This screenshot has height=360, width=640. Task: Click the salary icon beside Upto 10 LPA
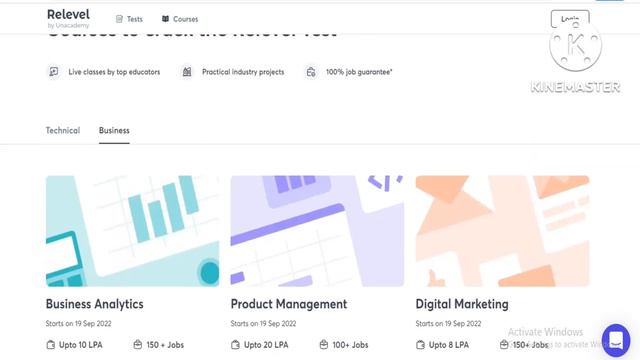pyautogui.click(x=51, y=345)
